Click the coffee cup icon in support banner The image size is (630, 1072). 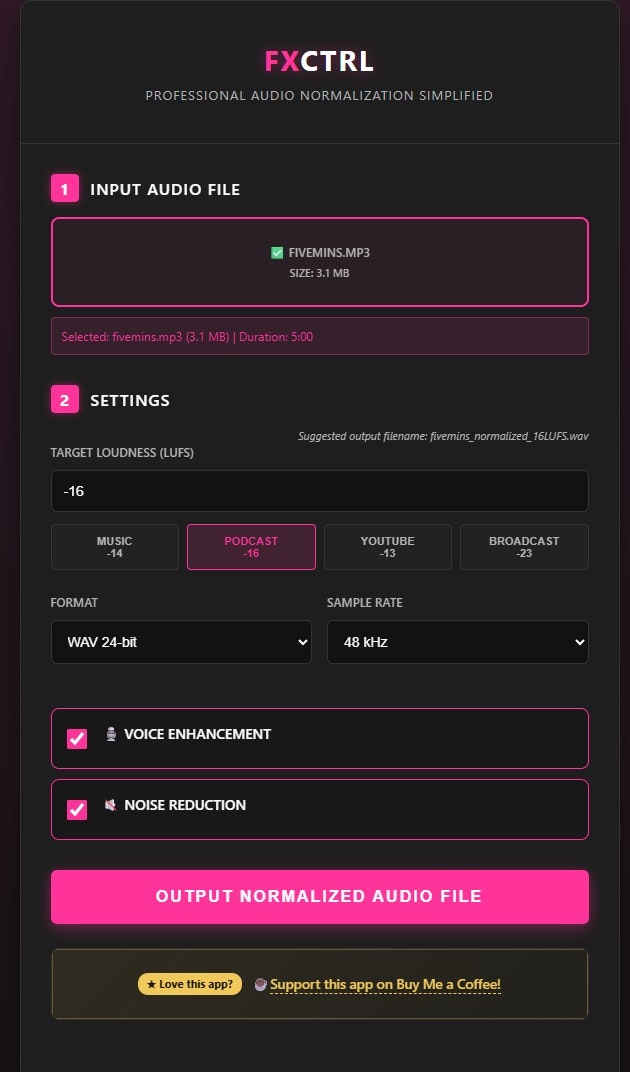tap(260, 984)
